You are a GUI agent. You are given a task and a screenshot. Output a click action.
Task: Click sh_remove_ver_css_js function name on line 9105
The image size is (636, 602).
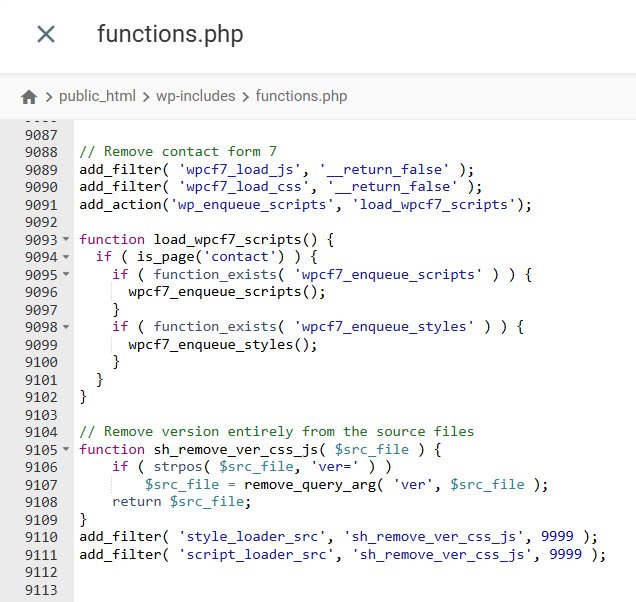235,449
